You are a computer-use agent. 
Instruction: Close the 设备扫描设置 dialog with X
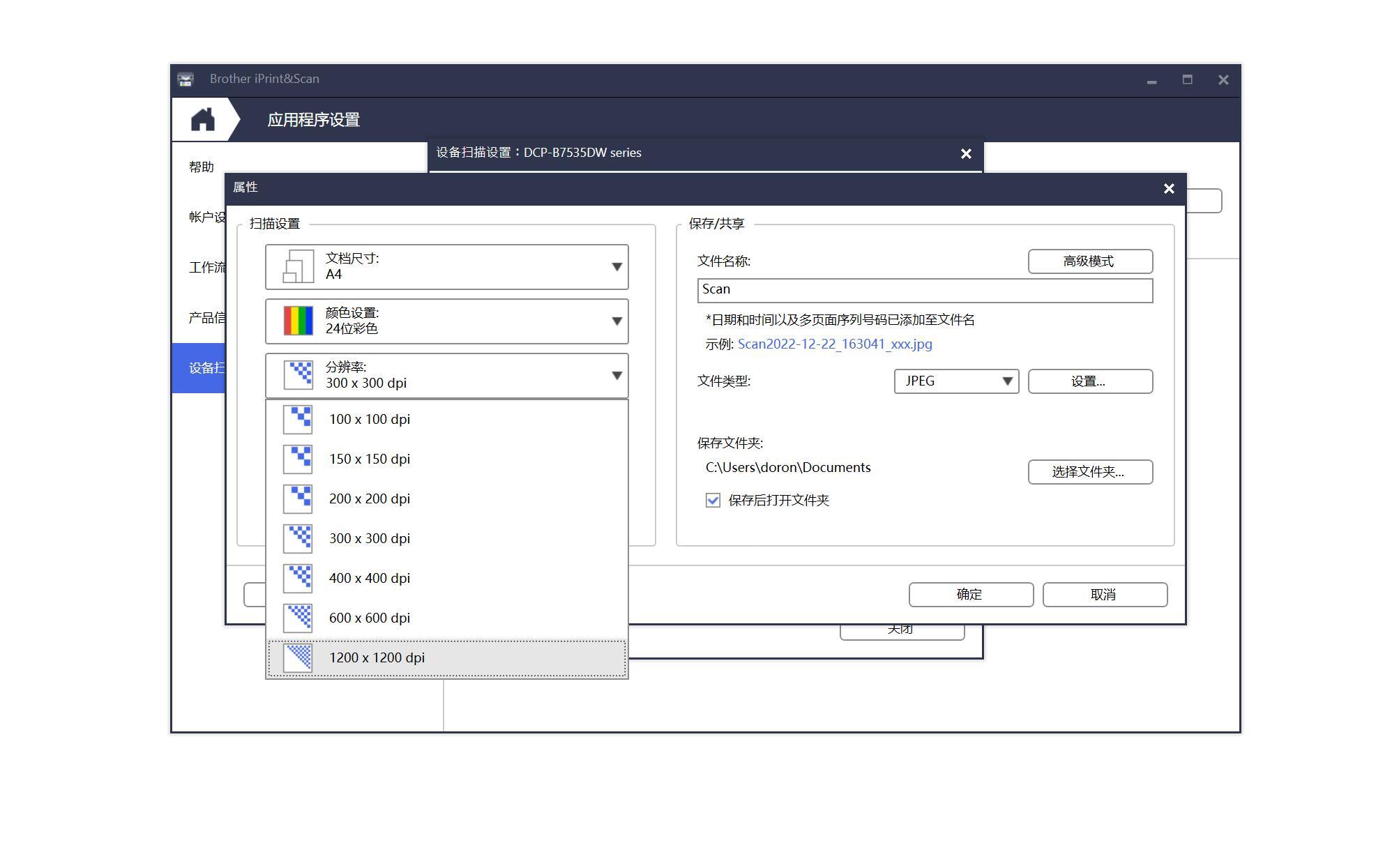coord(966,154)
